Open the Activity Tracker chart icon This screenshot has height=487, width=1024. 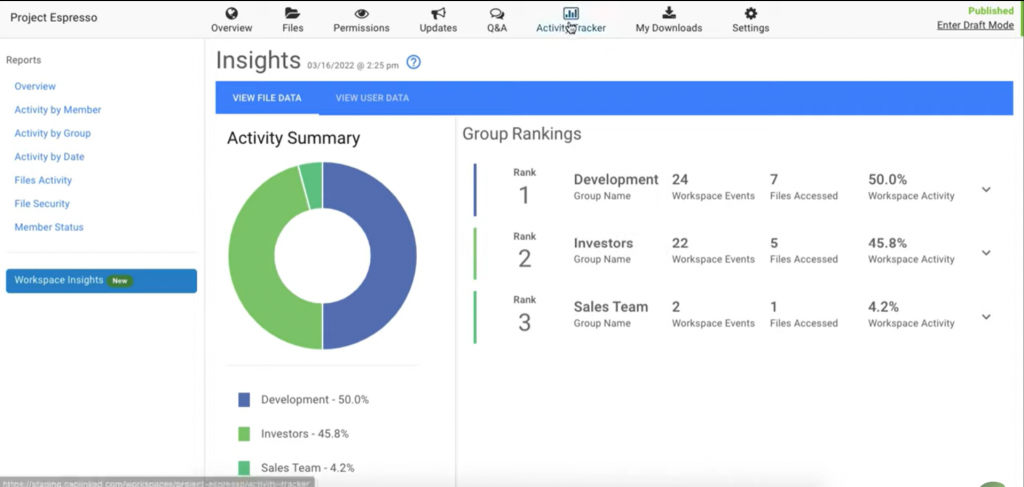(x=570, y=13)
